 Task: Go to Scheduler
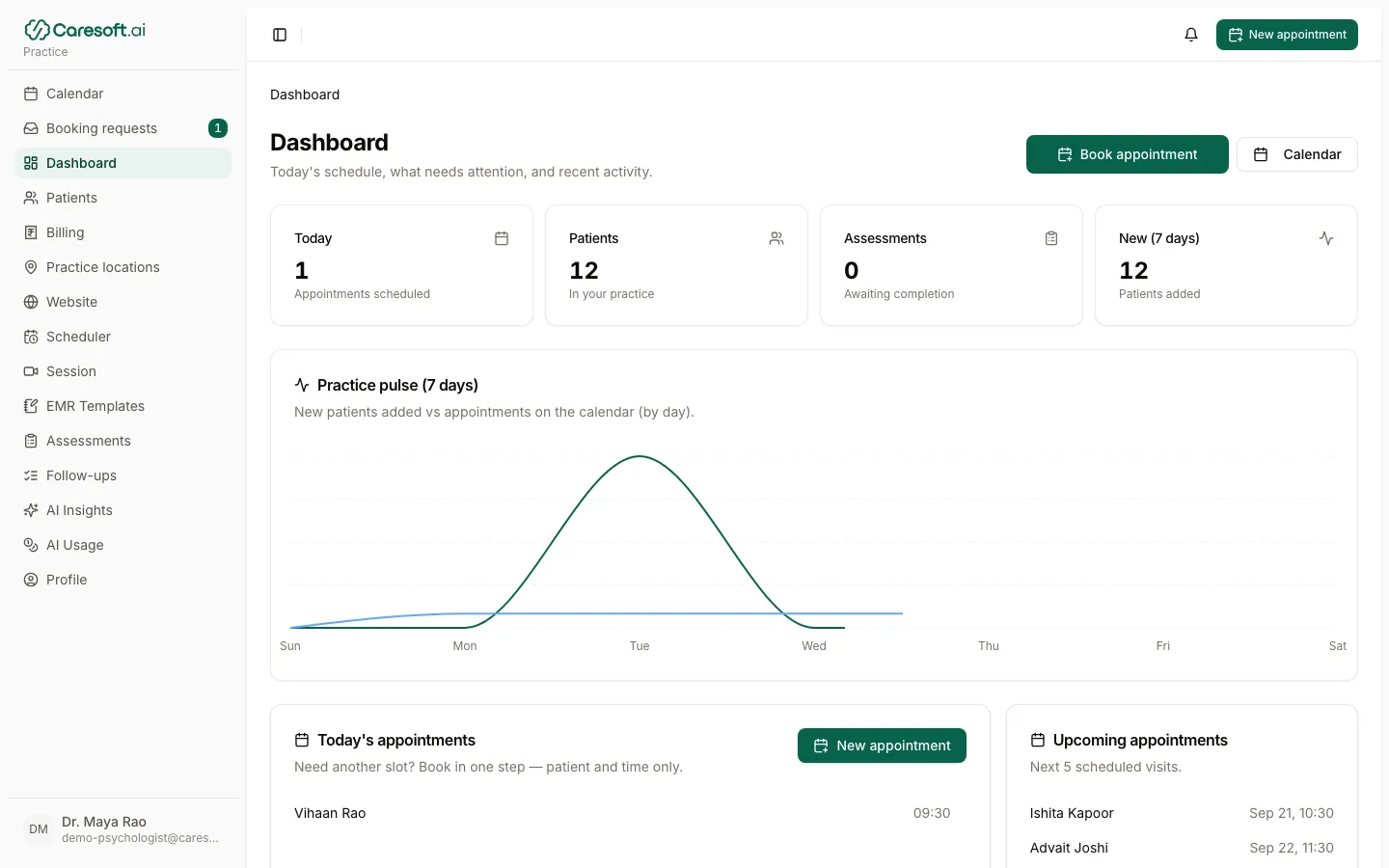tap(123, 337)
